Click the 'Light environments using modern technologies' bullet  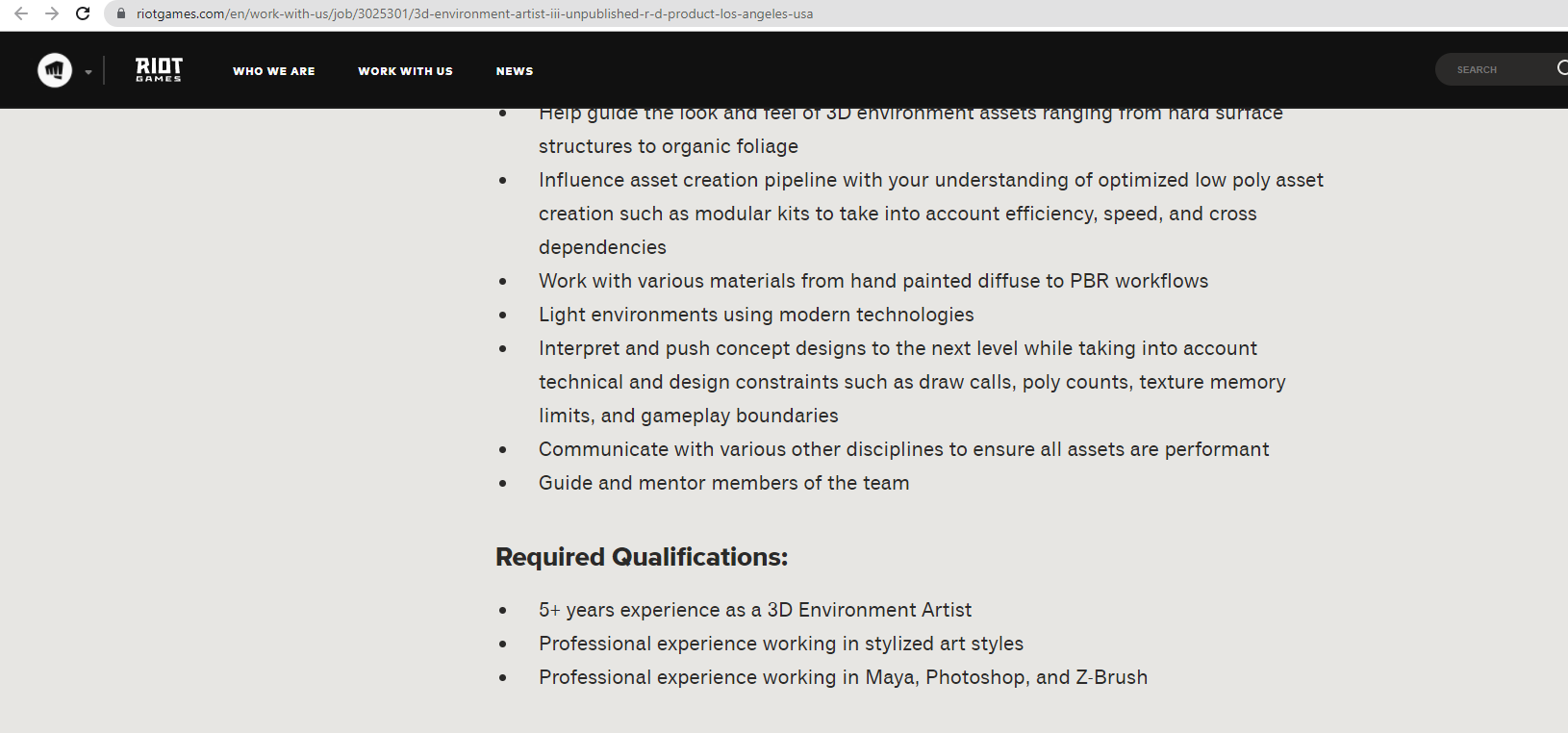tap(756, 315)
